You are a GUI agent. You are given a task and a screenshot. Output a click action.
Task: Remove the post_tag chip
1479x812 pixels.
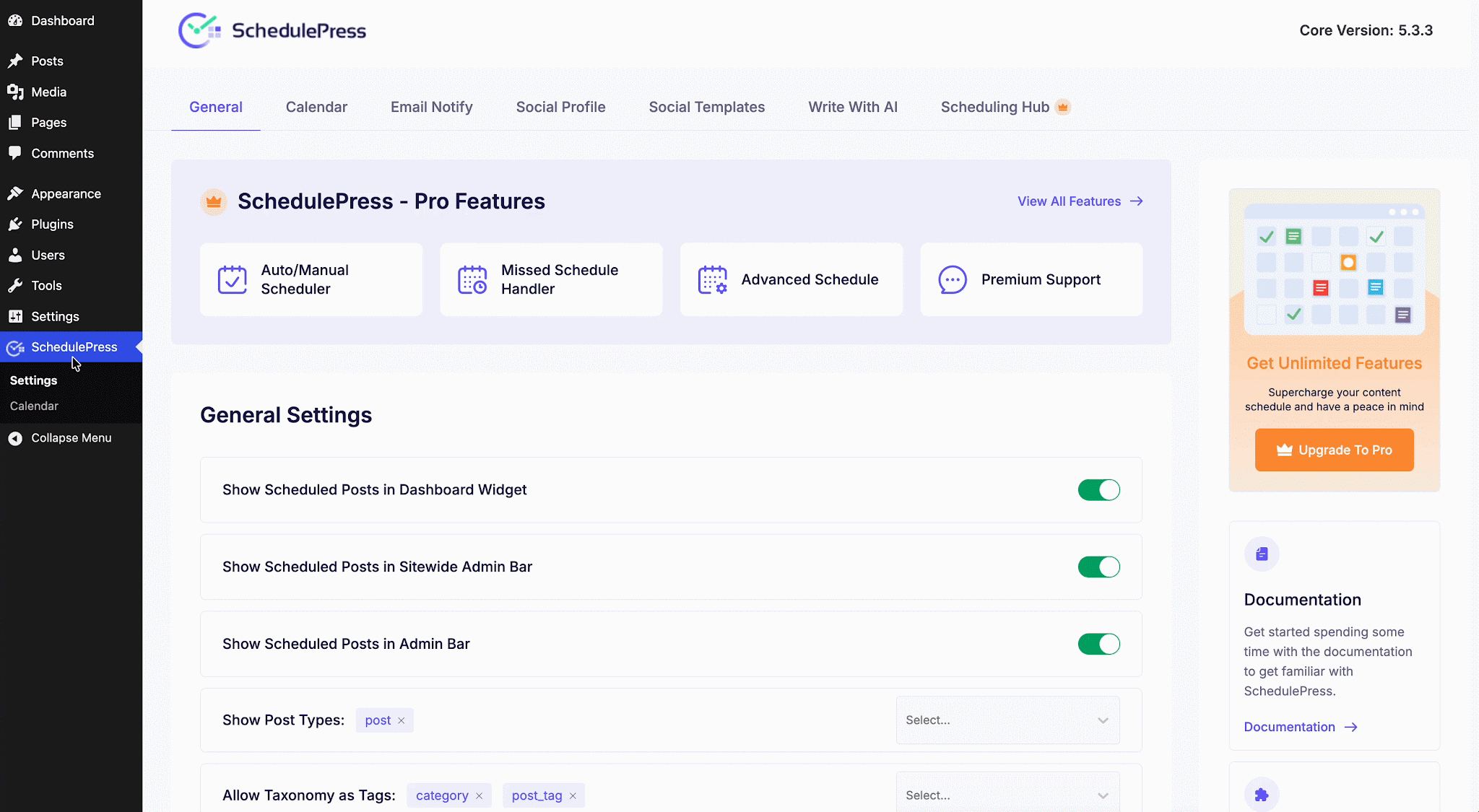[x=573, y=796]
